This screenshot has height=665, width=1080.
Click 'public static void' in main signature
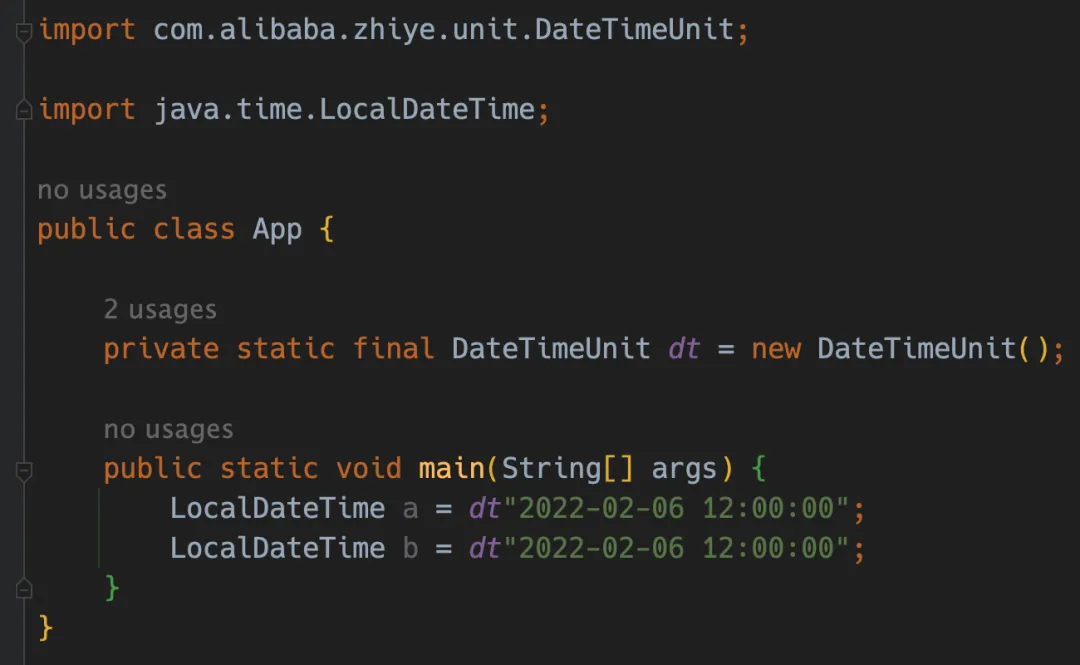(252, 469)
